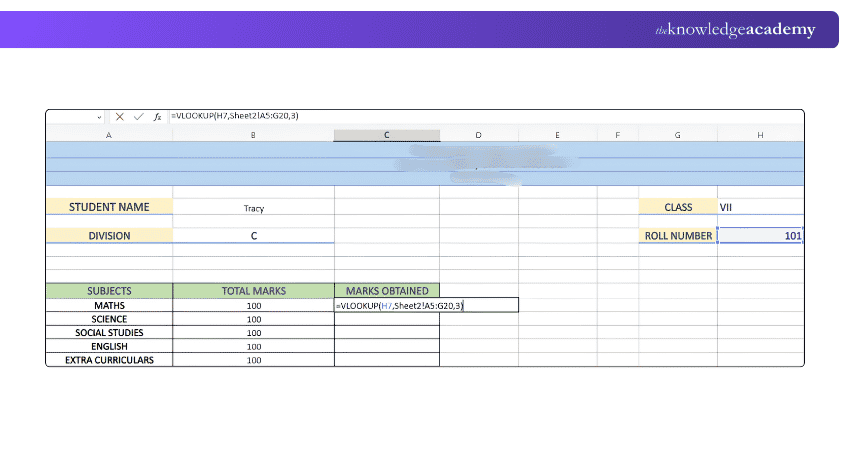Viewport: 850px width, 450px height.
Task: Click the MARKS OBTAINED header cell
Action: tap(387, 291)
